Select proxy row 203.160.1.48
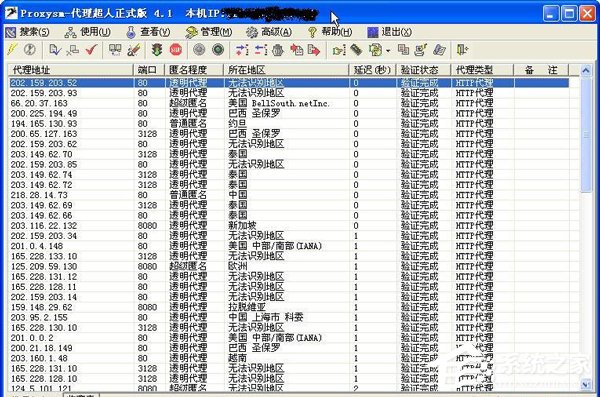Image resolution: width=600 pixels, height=397 pixels. tap(289, 358)
